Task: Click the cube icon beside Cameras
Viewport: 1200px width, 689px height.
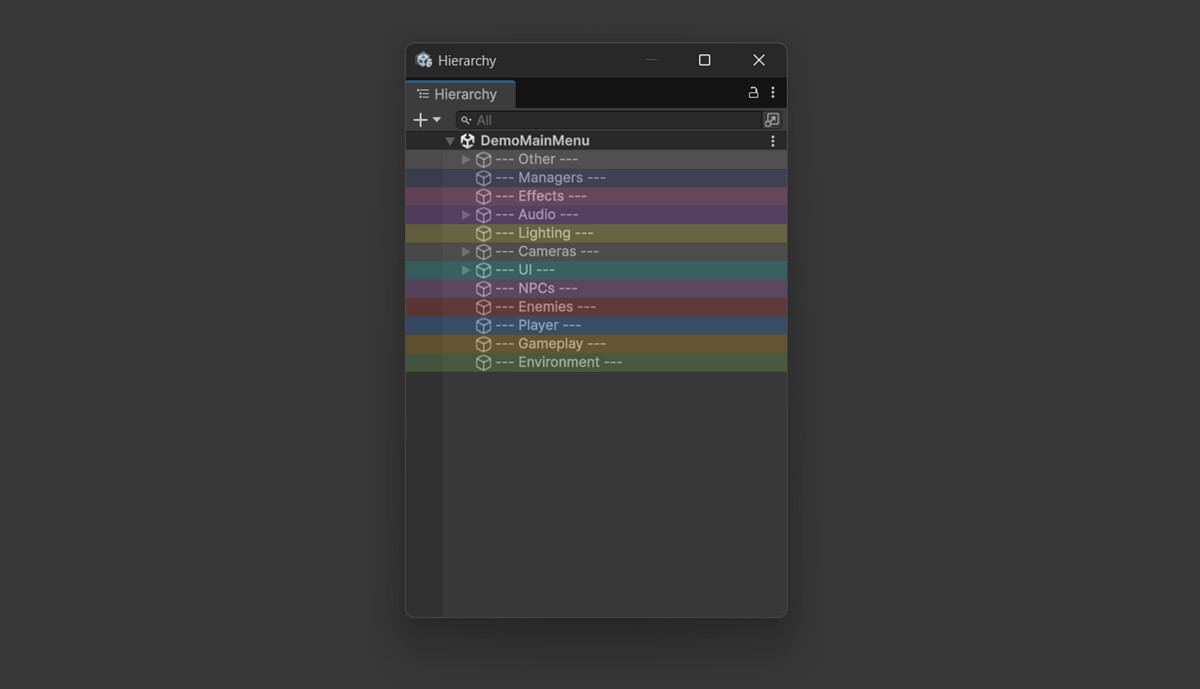Action: pos(483,252)
